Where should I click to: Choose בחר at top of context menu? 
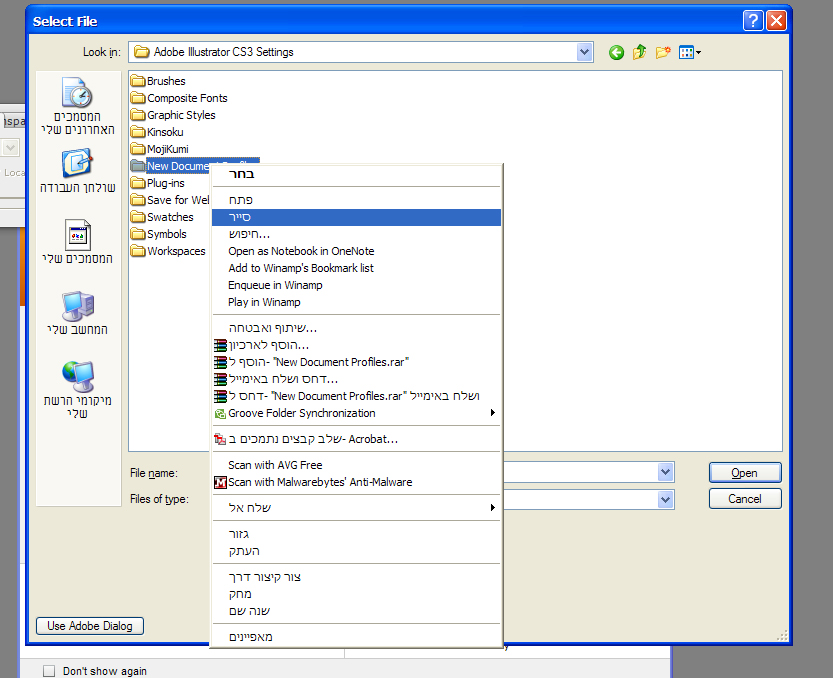tap(356, 174)
